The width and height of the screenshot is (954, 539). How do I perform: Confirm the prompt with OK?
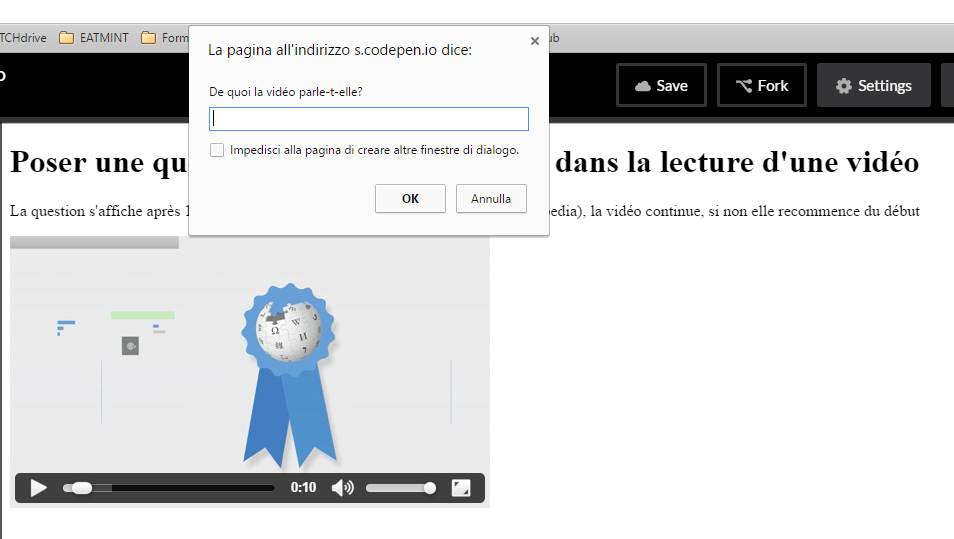pyautogui.click(x=410, y=198)
